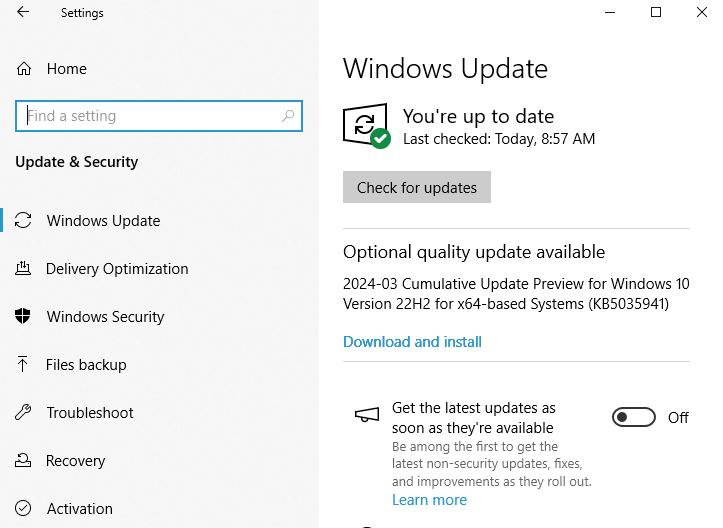Click the search magnifier icon in Find a setting
This screenshot has height=528, width=723.
coord(288,116)
